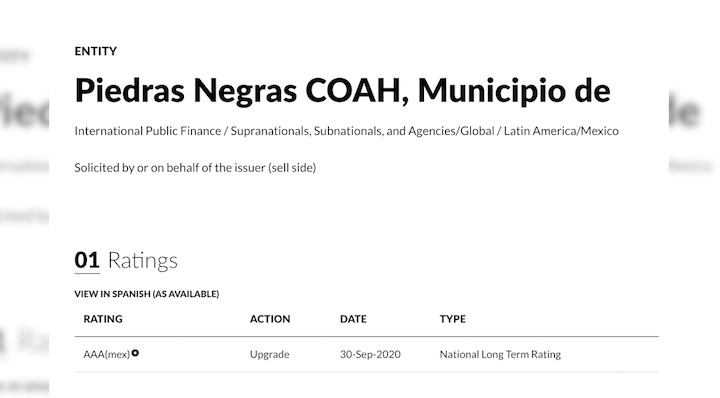Screen dimensions: 720x398
Task: Click the word Ratings in section heading
Action: point(143,261)
